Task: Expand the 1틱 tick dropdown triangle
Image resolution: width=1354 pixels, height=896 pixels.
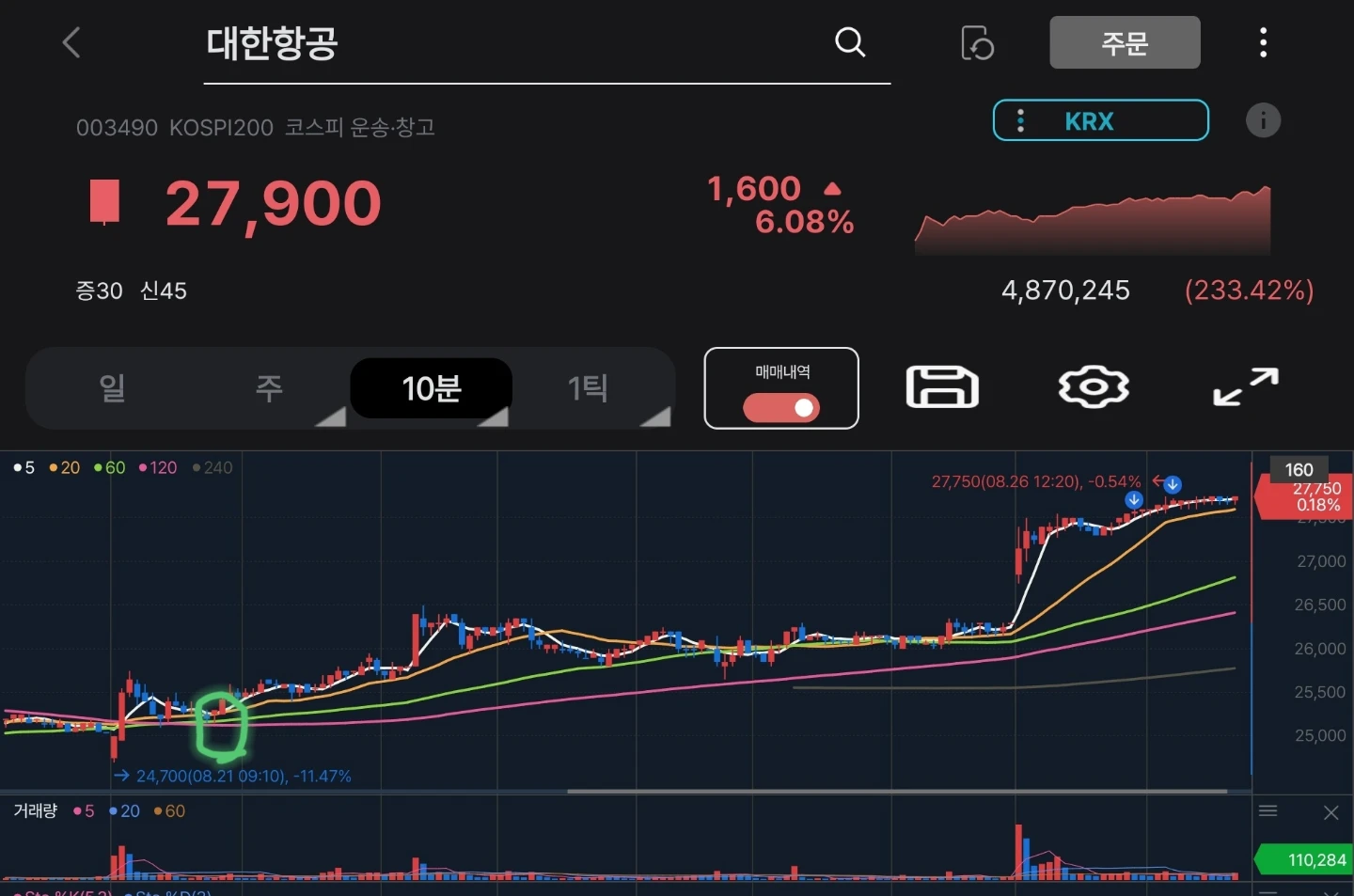Action: click(x=656, y=417)
